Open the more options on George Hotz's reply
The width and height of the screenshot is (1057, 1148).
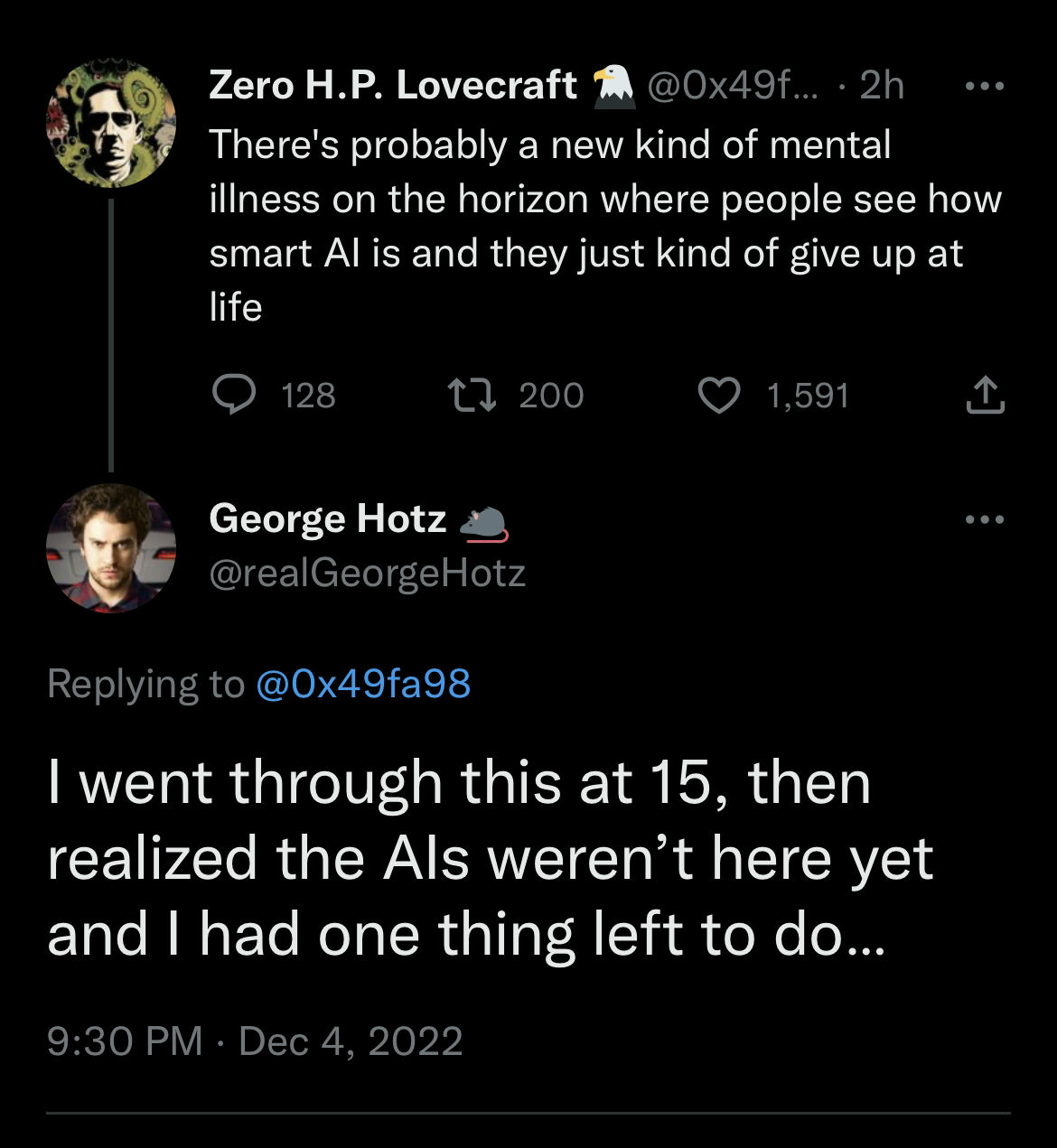coord(985,519)
